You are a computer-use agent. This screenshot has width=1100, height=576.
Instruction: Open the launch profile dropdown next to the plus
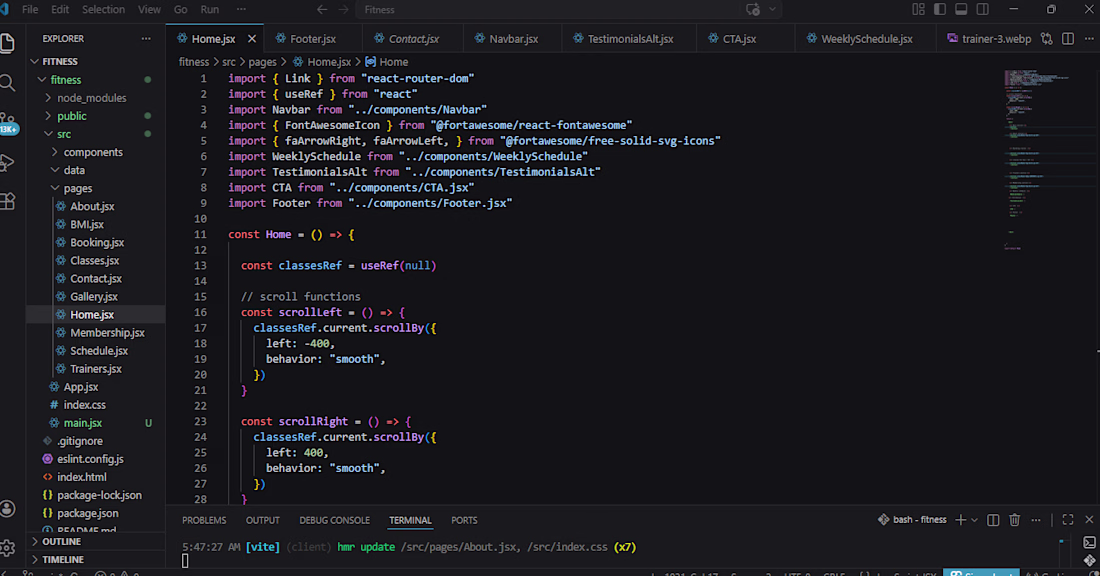pos(974,520)
